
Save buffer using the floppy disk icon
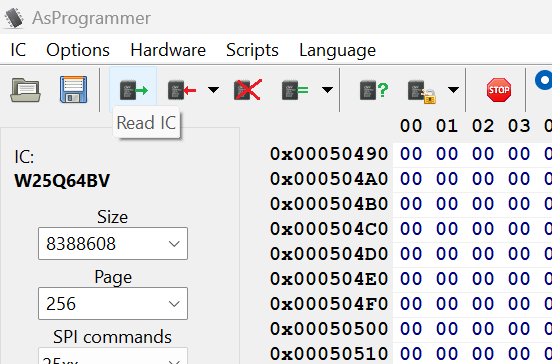point(73,89)
